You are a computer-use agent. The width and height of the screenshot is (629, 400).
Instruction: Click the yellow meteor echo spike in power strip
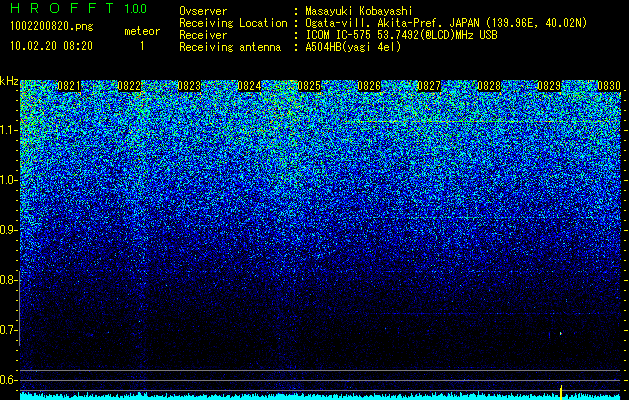point(561,392)
